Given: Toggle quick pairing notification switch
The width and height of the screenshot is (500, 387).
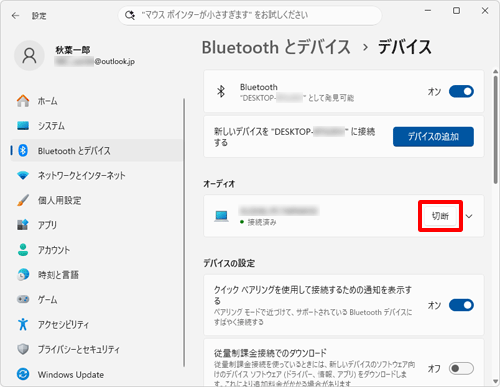Looking at the screenshot, I should [x=461, y=305].
